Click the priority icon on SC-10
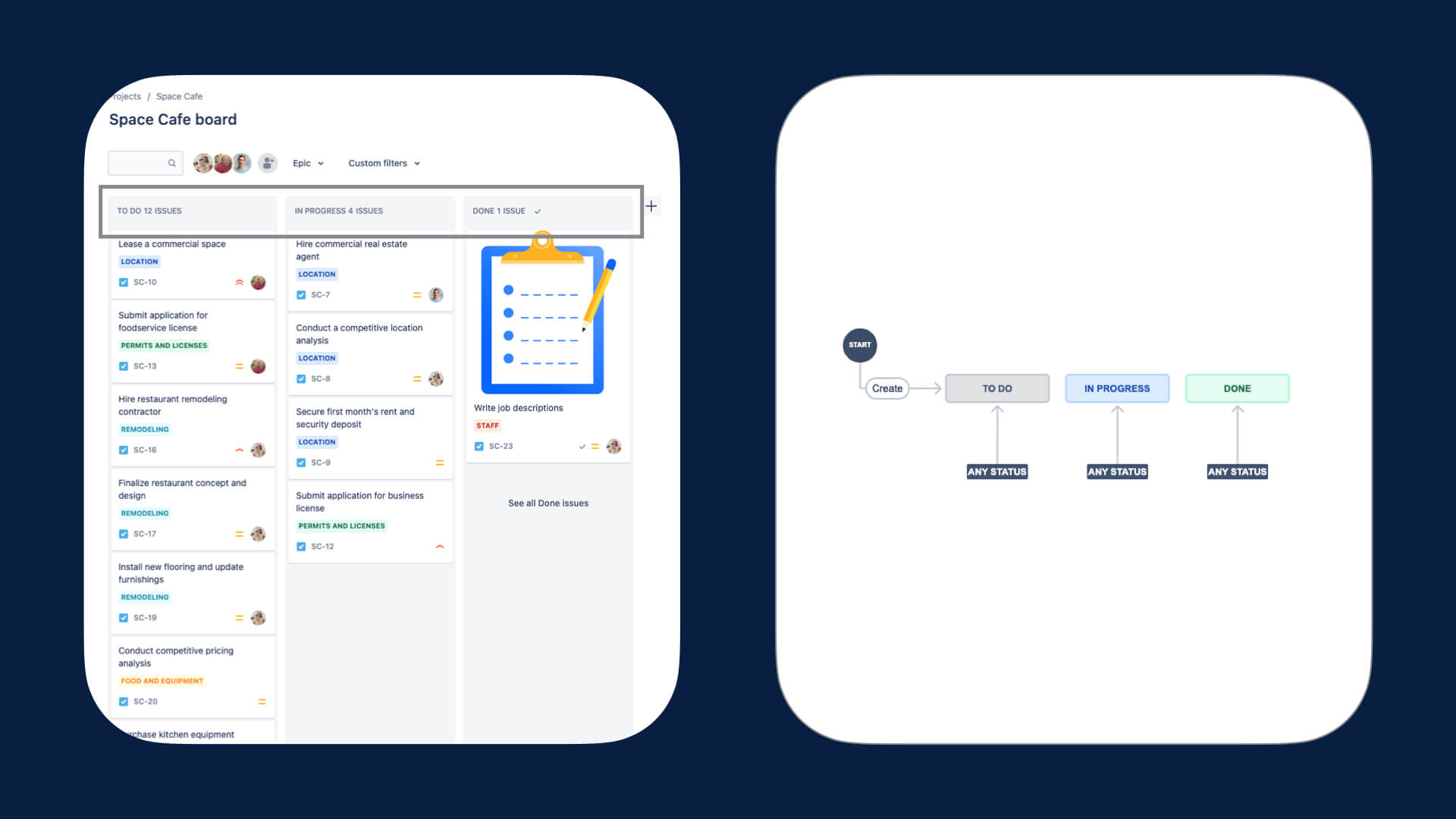Viewport: 1456px width, 819px height. [x=239, y=282]
